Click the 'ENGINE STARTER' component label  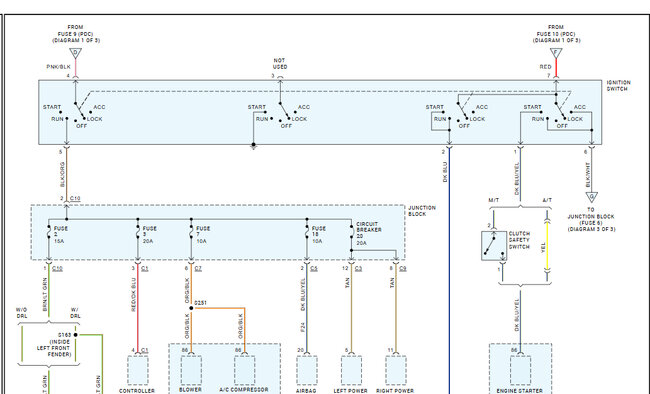519,391
